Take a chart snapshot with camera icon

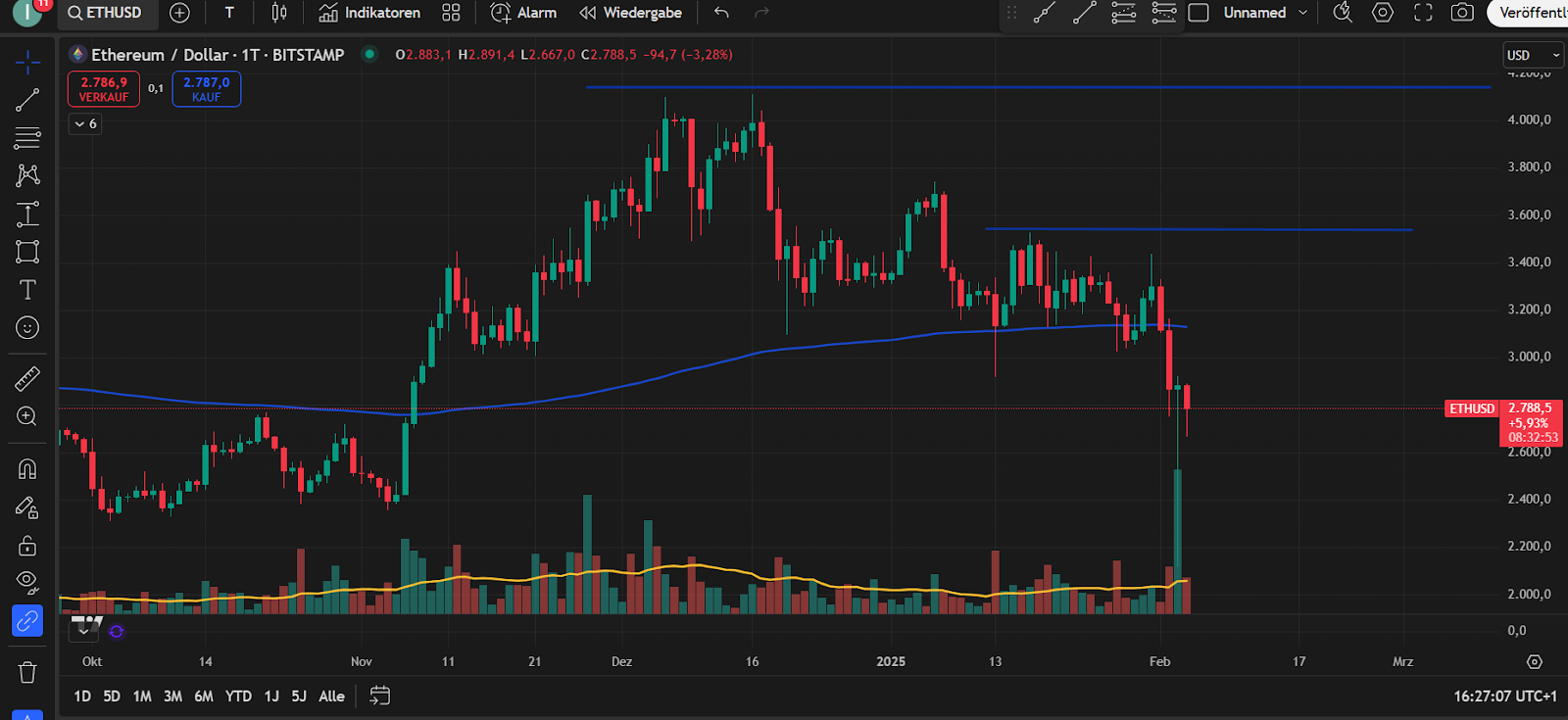[1462, 13]
